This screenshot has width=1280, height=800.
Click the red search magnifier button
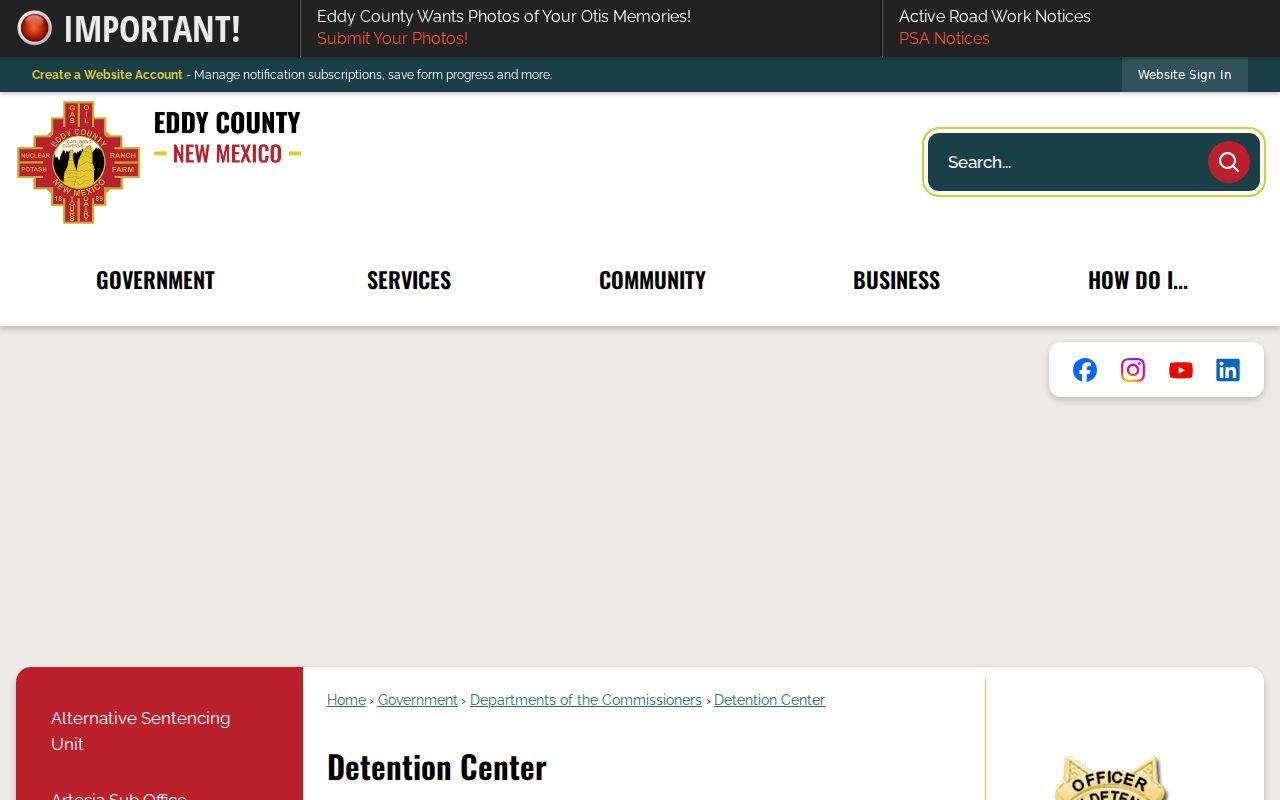[x=1228, y=162]
